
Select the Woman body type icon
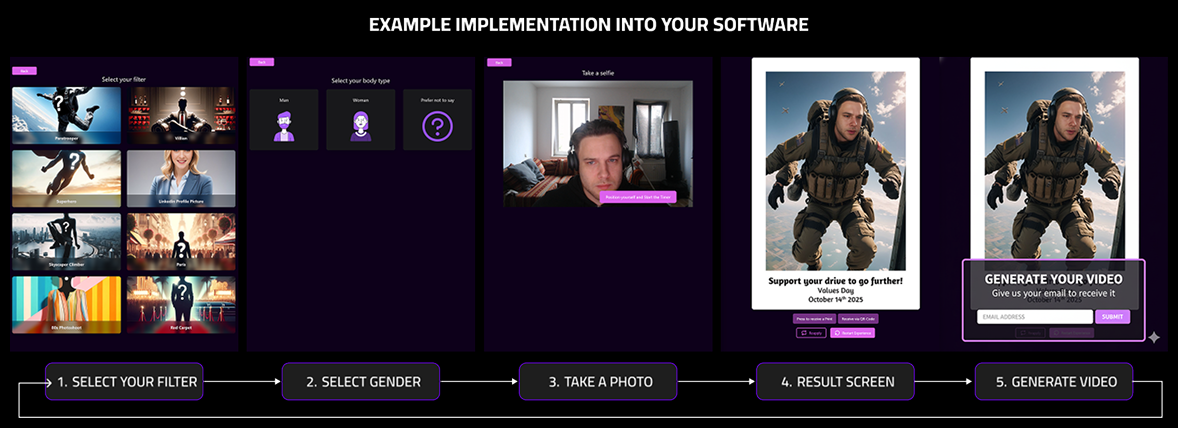tap(360, 126)
